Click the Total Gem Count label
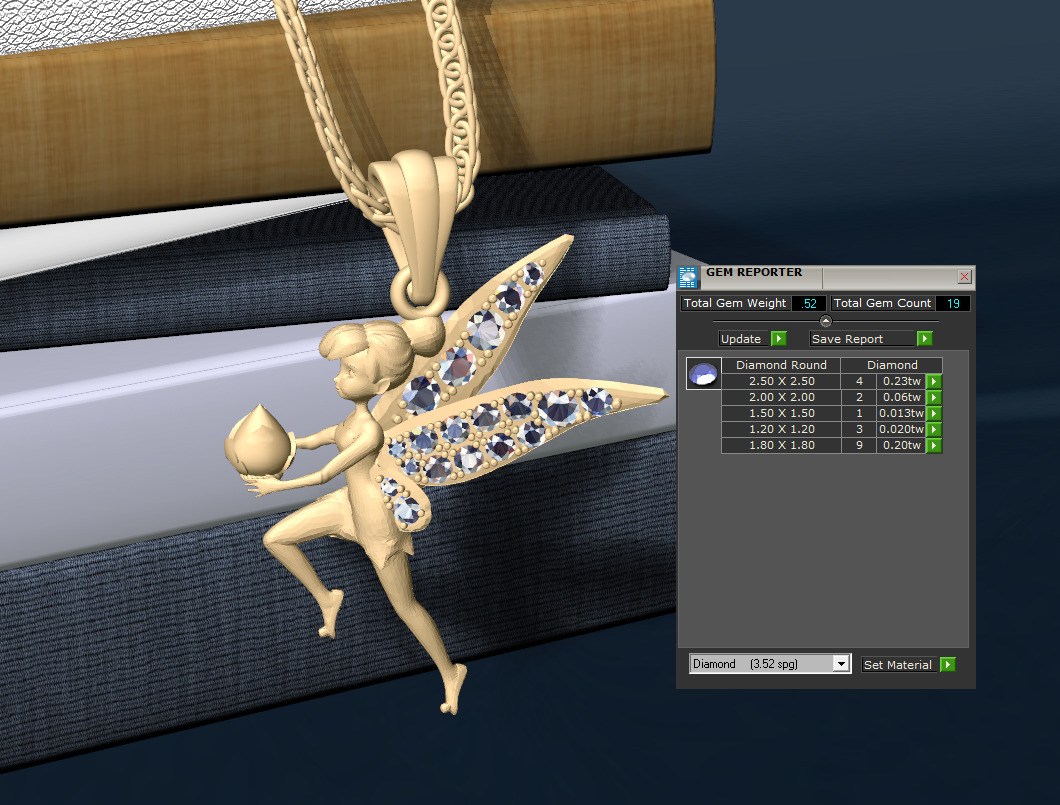Screen dimensions: 1060x805 (882, 303)
